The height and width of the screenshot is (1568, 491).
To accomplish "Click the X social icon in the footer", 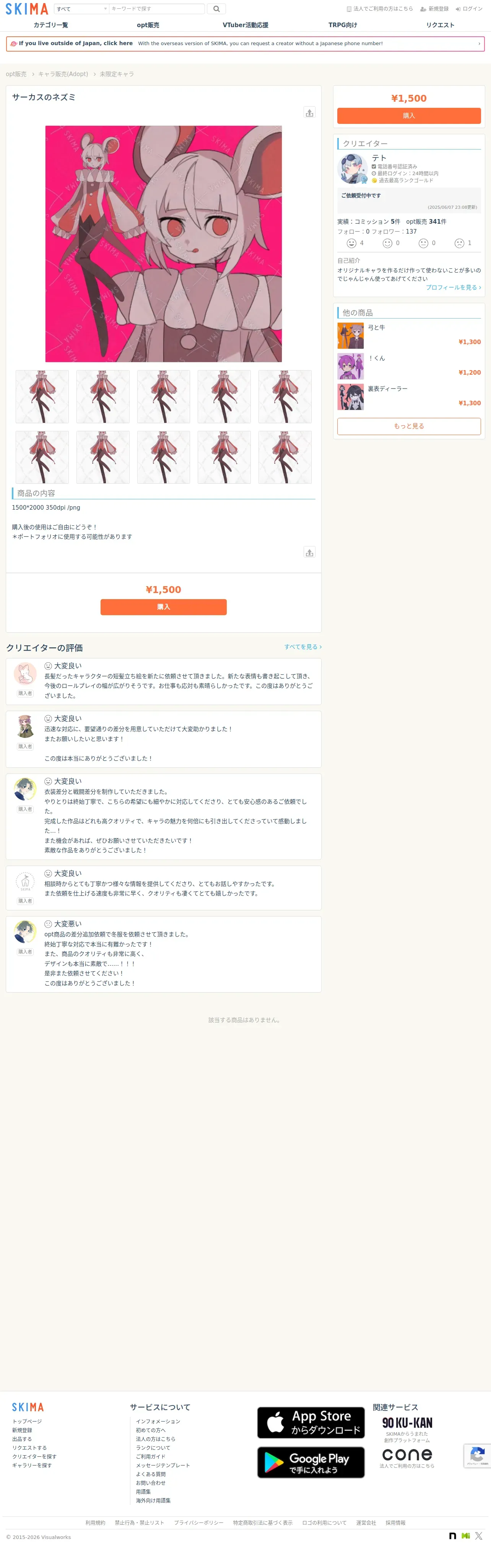I will pyautogui.click(x=479, y=1536).
